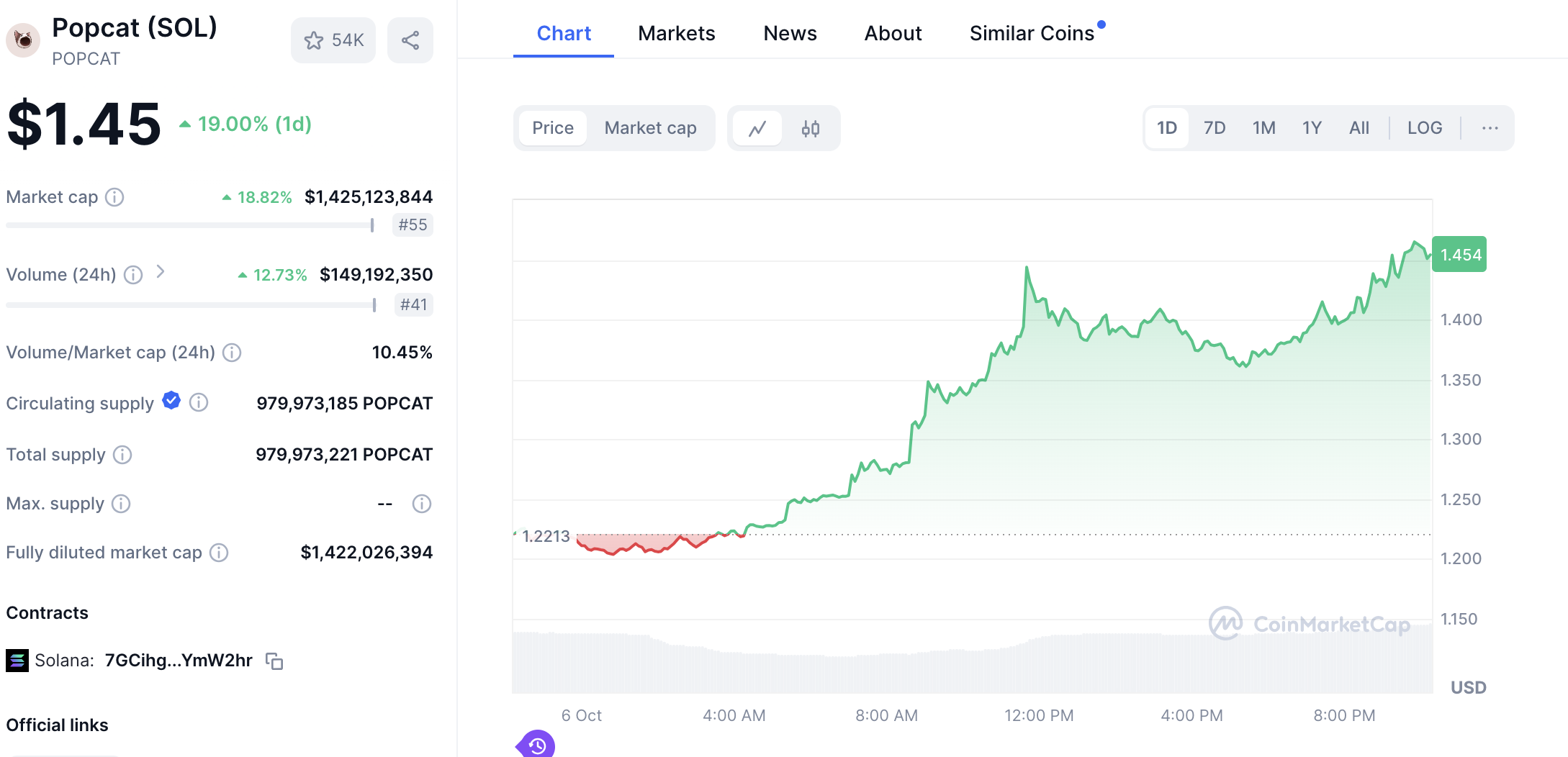Click the star watchlist icon showing 54K
The height and width of the screenshot is (757, 1568).
(x=333, y=40)
